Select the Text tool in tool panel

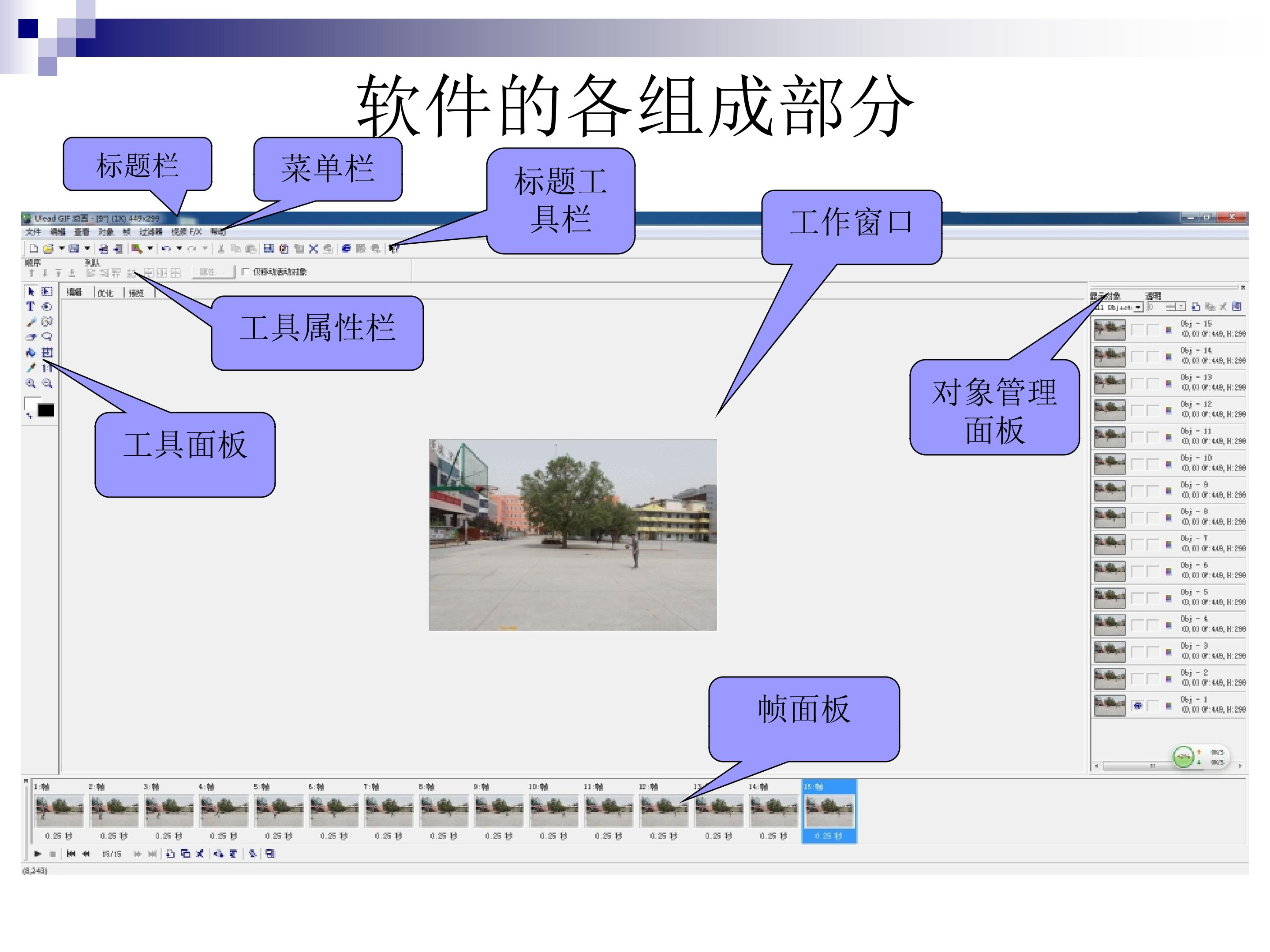[30, 306]
